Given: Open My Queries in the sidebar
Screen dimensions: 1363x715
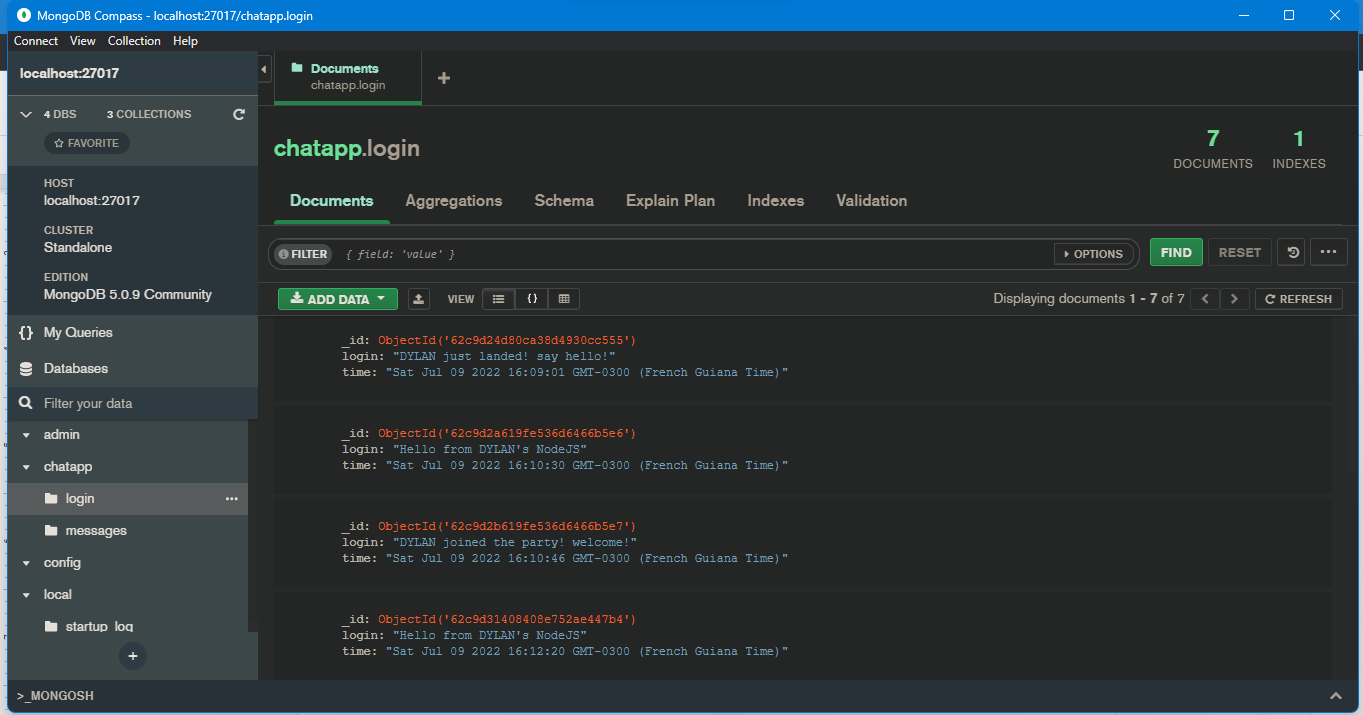Looking at the screenshot, I should pyautogui.click(x=78, y=332).
